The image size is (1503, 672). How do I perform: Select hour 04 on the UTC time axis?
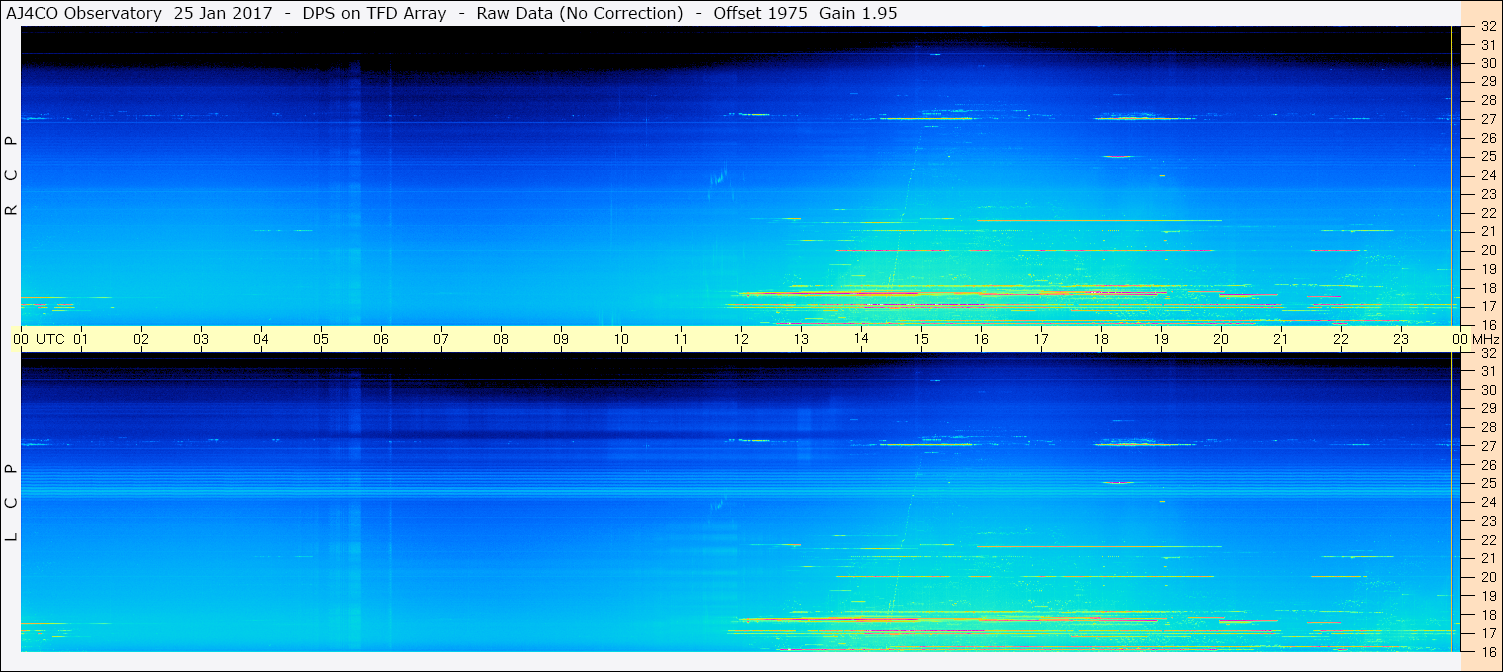coord(261,340)
